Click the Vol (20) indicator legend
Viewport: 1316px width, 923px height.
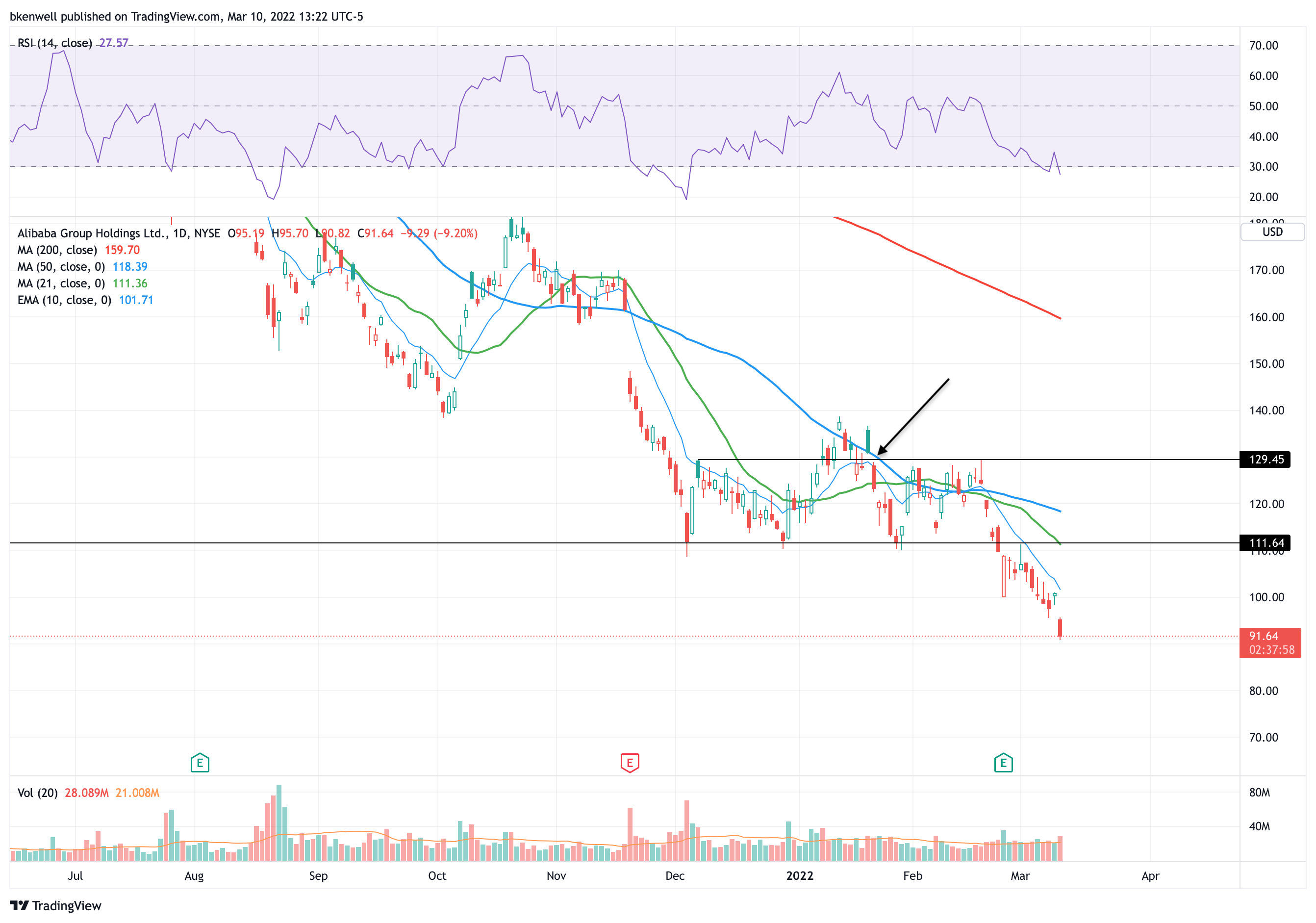pyautogui.click(x=38, y=793)
